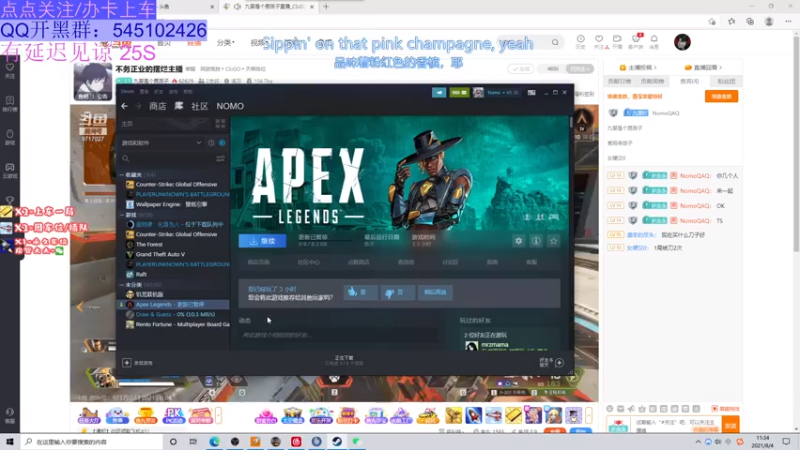Select Counter-Strike: Global Offensive under favorites
The height and width of the screenshot is (450, 800).
(174, 184)
